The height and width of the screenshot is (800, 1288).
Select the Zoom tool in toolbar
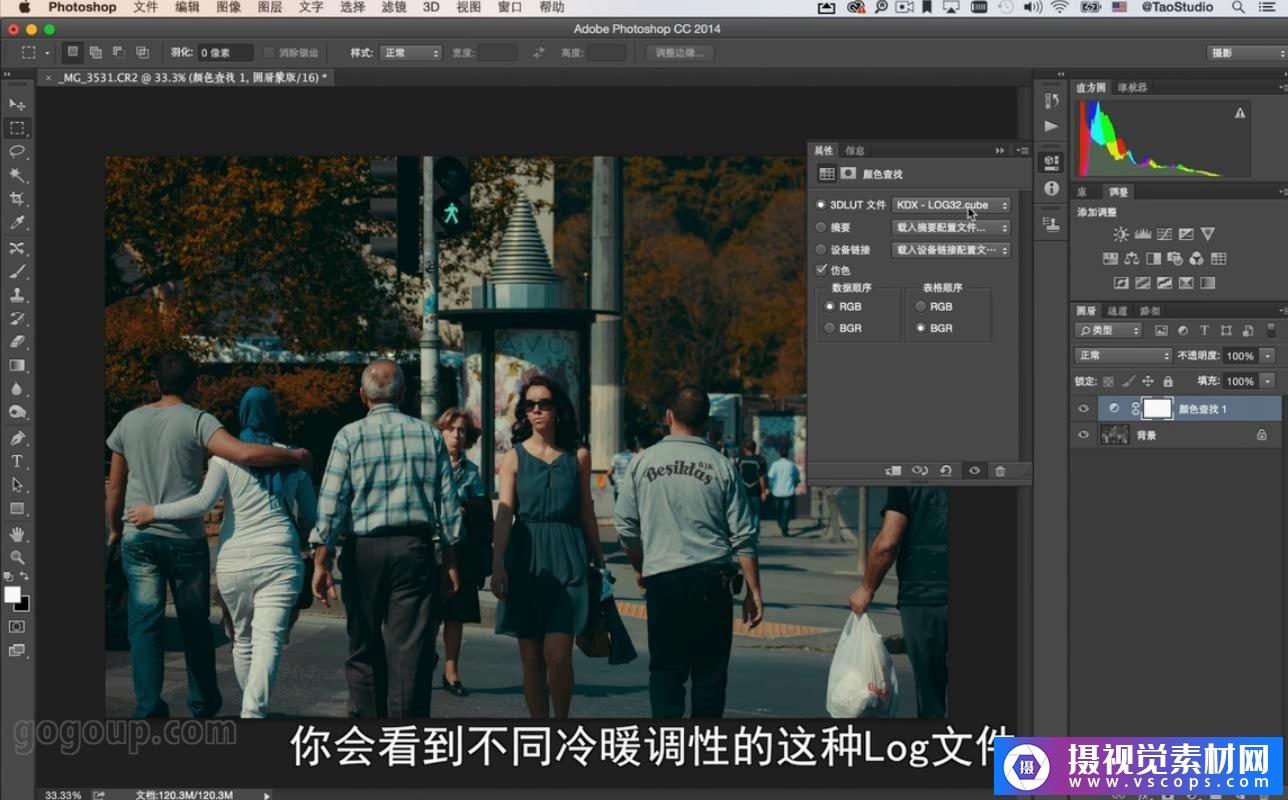(x=17, y=557)
